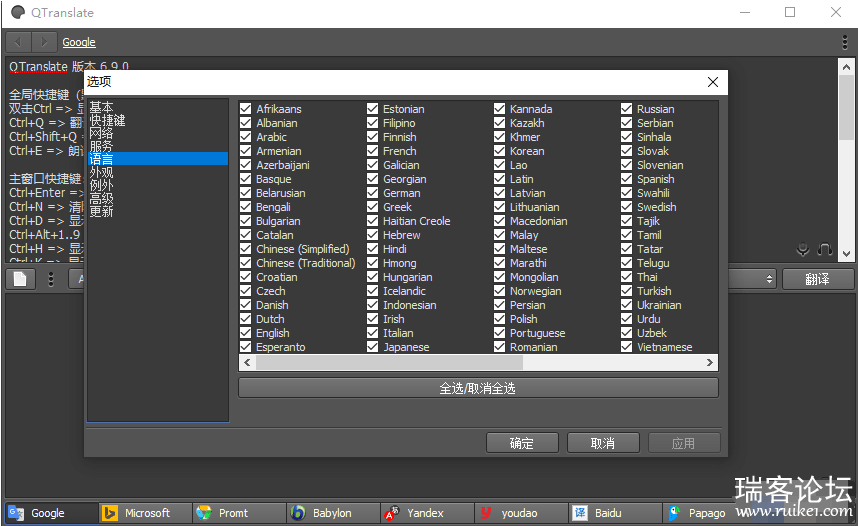Click the Google service icon
The height and width of the screenshot is (526, 858).
pyautogui.click(x=16, y=513)
